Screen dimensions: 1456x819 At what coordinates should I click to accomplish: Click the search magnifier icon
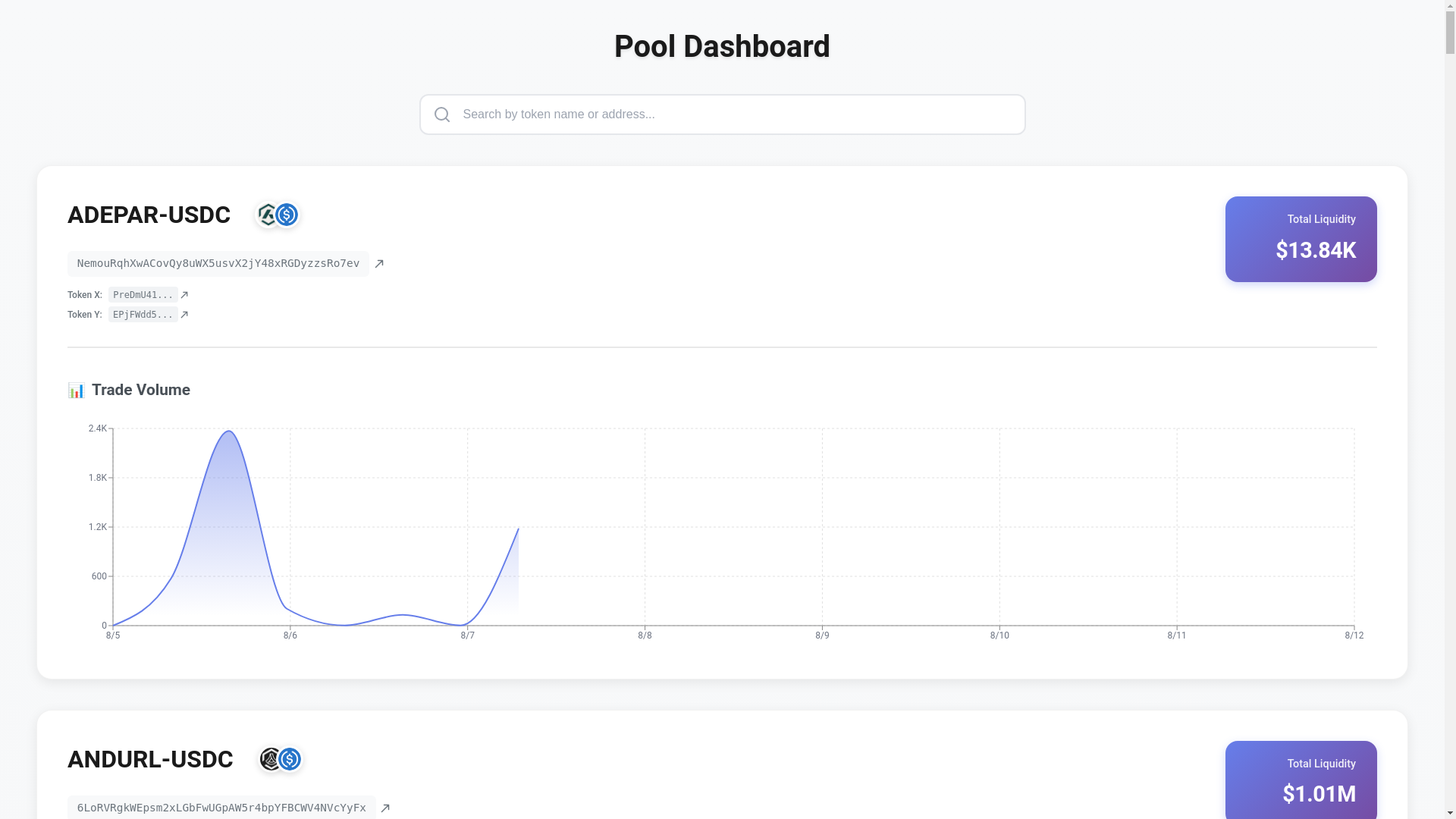pyautogui.click(x=442, y=115)
